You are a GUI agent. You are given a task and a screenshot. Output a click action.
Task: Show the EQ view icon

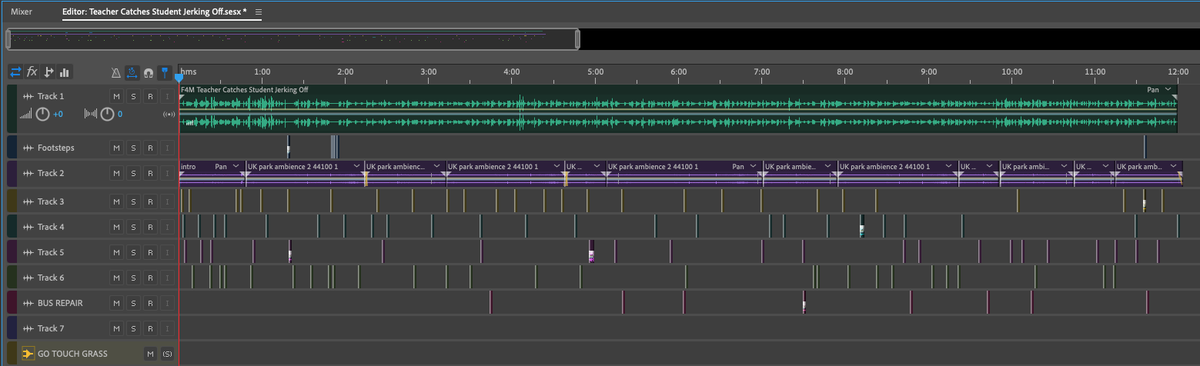pyautogui.click(x=64, y=72)
